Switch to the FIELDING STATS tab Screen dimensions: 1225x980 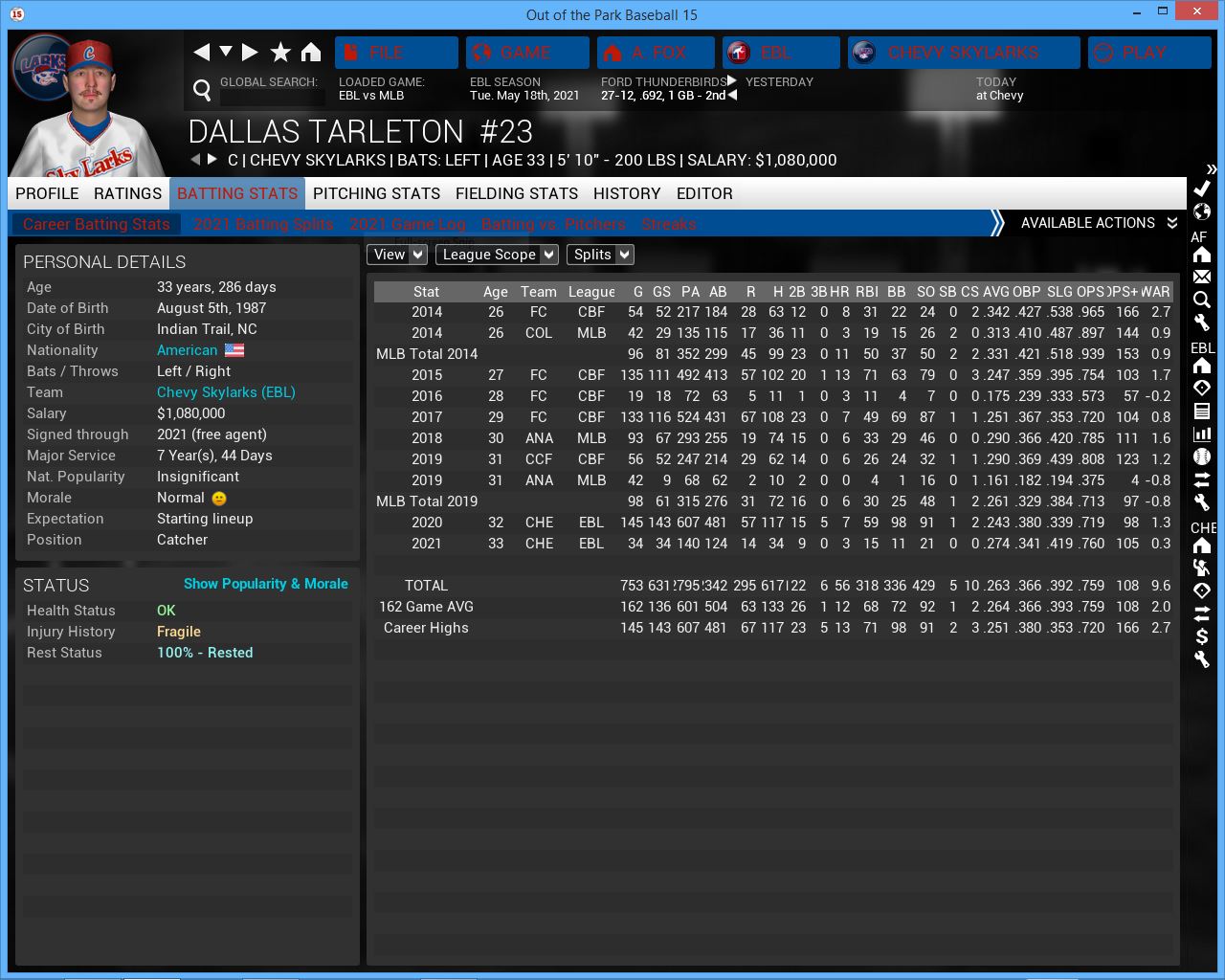517,193
